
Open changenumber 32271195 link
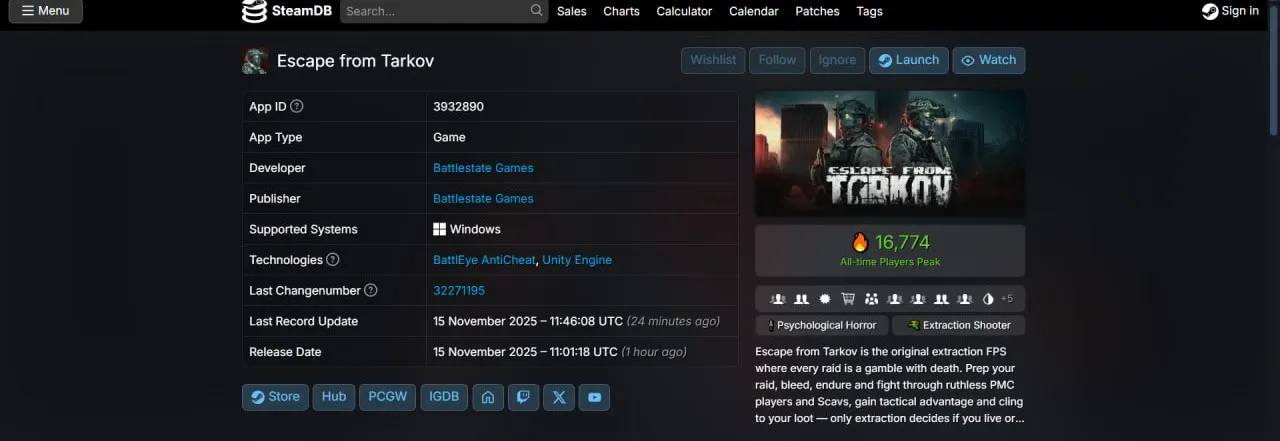tap(459, 291)
